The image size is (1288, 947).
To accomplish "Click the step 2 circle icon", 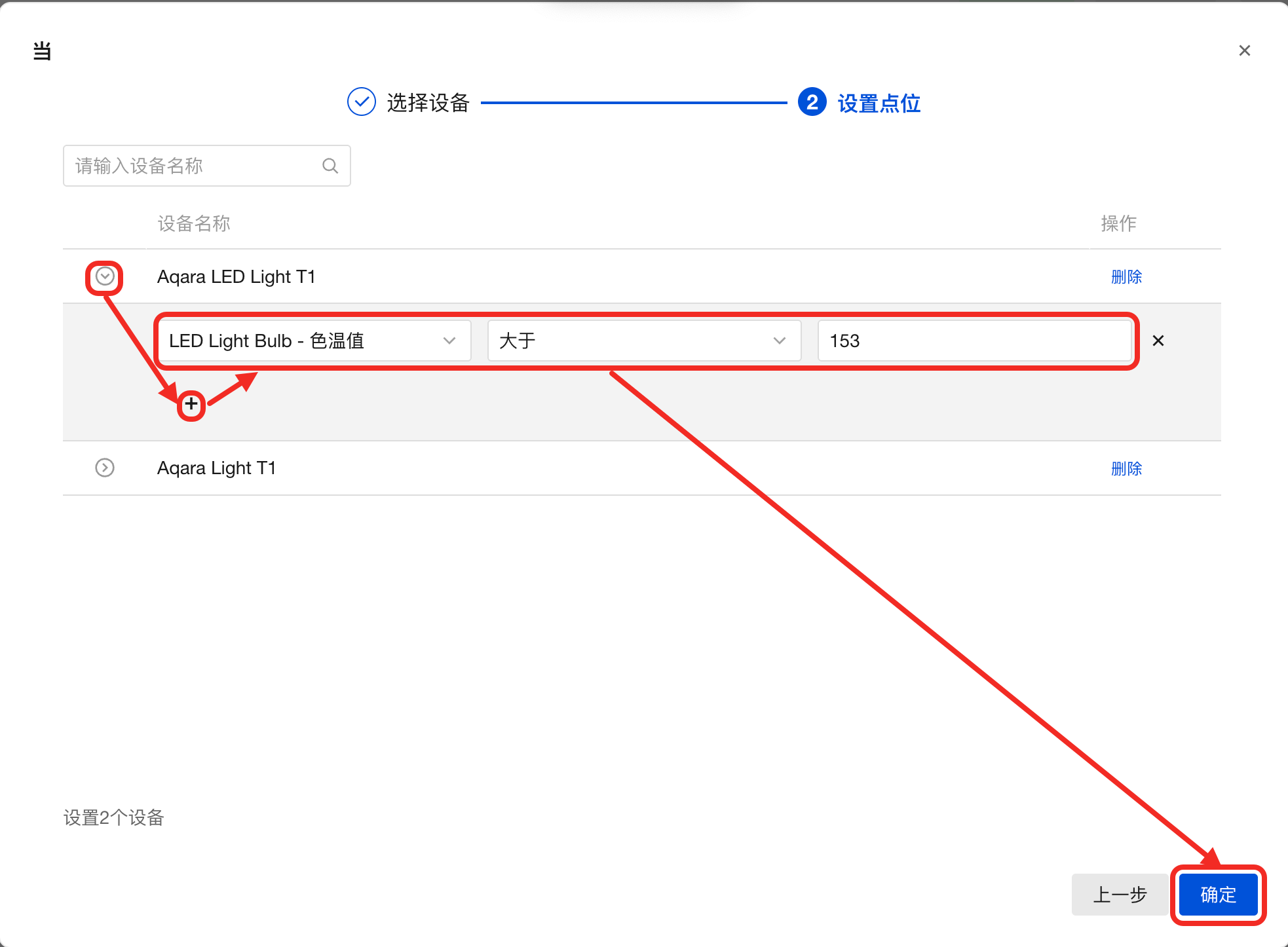I will pos(812,102).
